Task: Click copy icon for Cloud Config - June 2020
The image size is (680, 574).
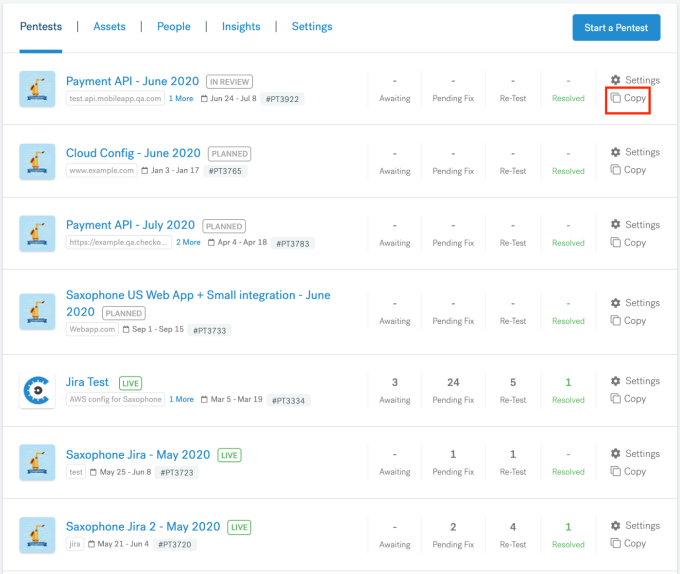Action: (x=615, y=170)
